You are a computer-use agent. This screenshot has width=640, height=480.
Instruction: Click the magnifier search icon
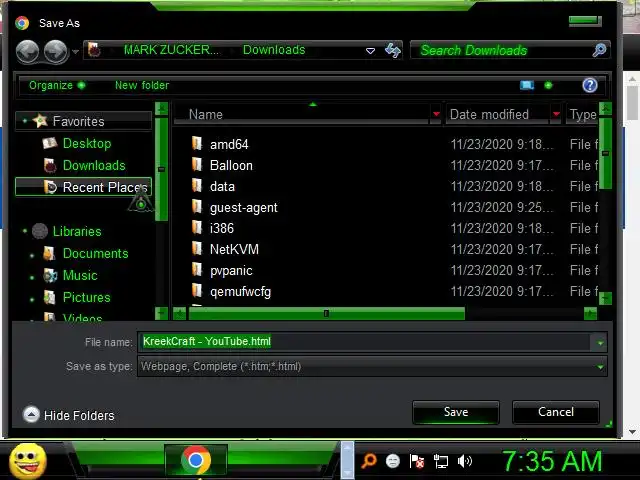pos(599,50)
